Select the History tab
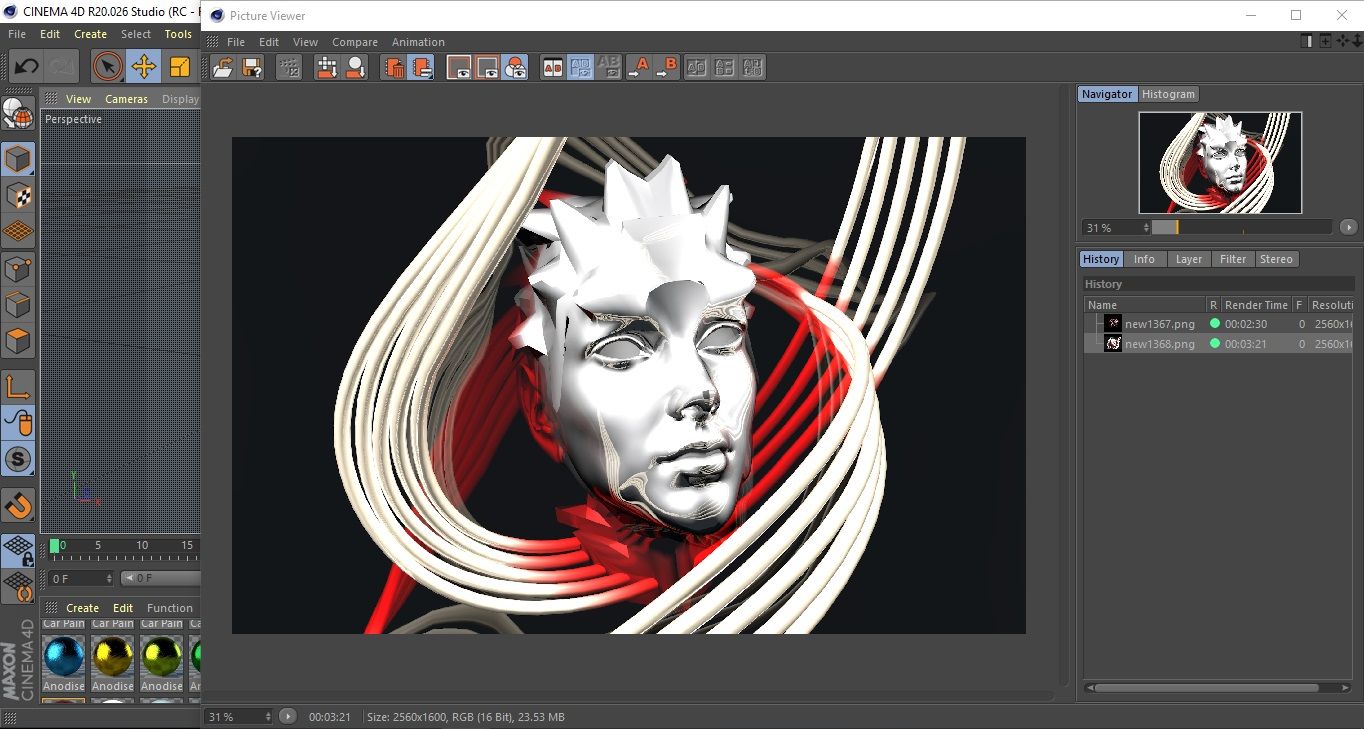Viewport: 1364px width, 729px height. [1101, 259]
